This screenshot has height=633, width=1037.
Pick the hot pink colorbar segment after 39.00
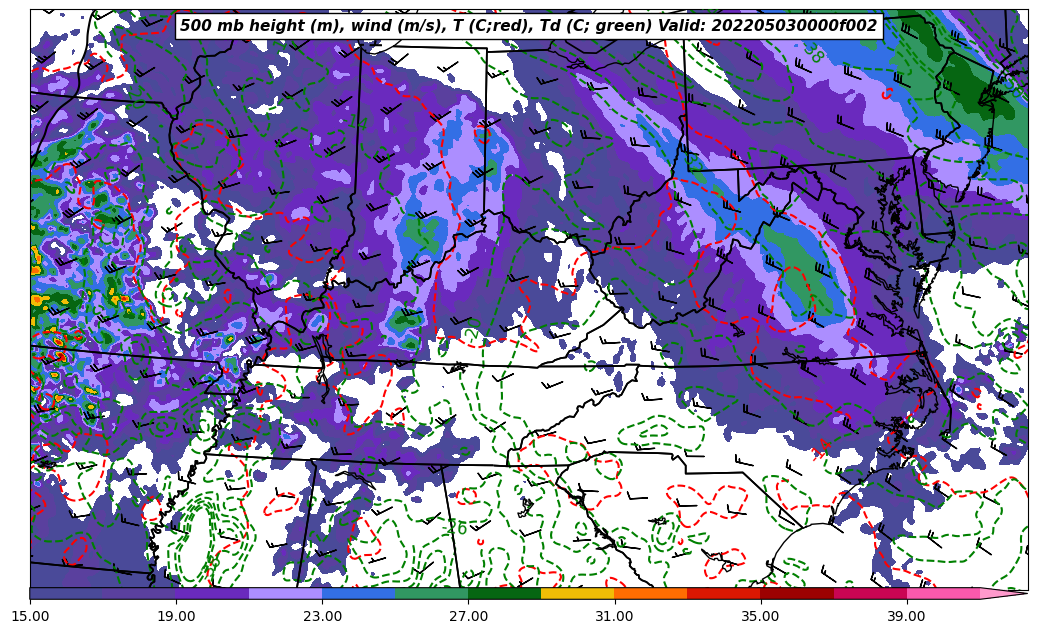pos(943,593)
